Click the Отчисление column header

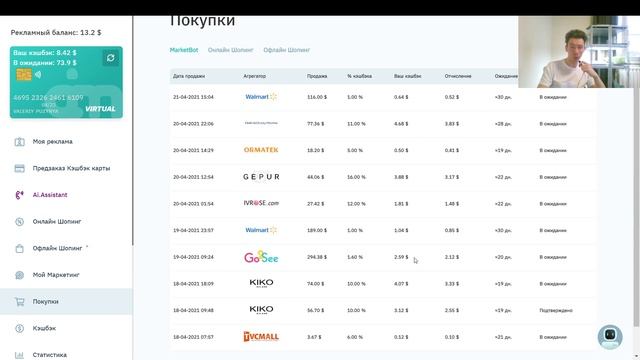[458, 76]
